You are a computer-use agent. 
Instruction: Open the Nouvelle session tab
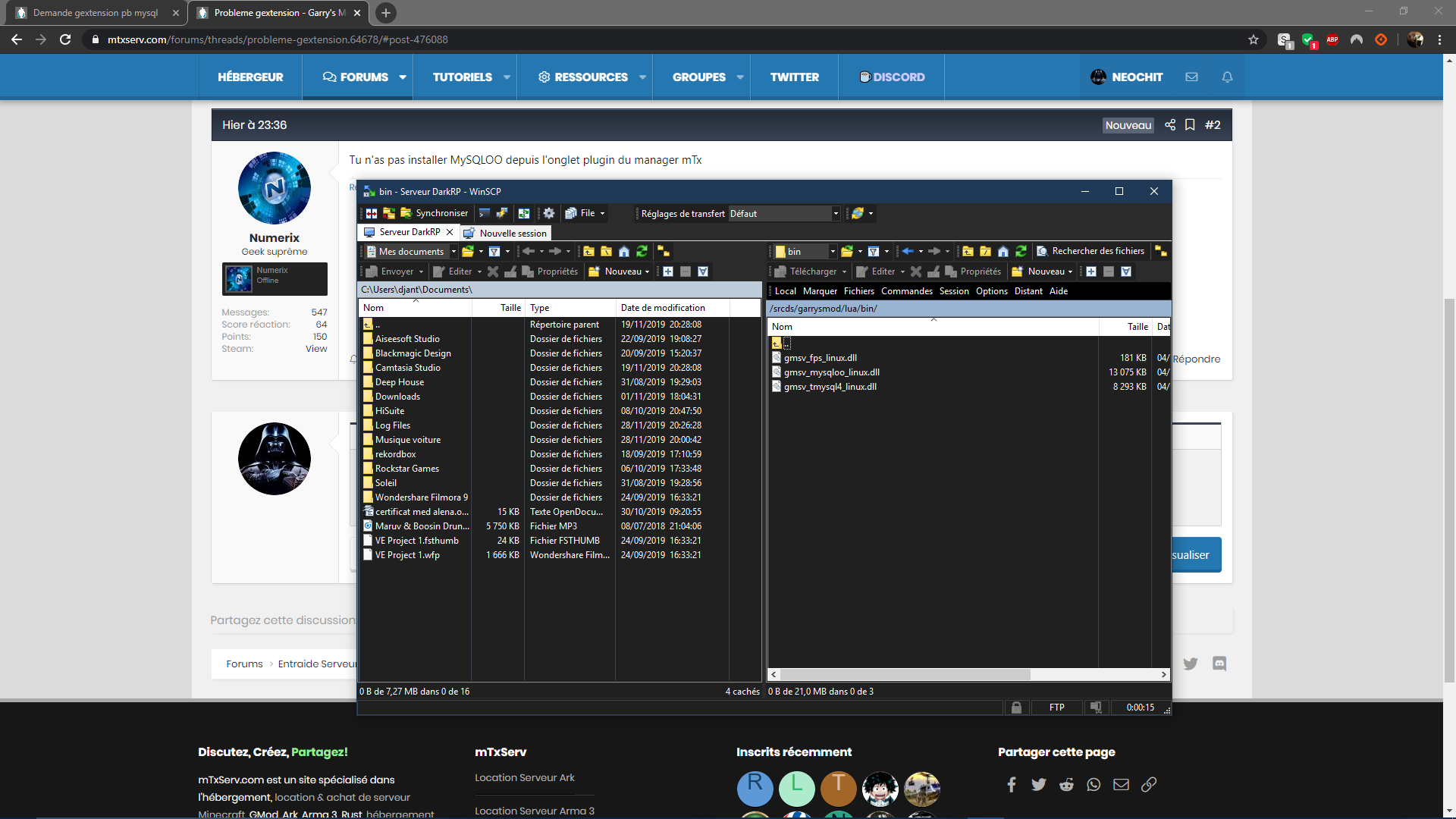click(x=505, y=234)
